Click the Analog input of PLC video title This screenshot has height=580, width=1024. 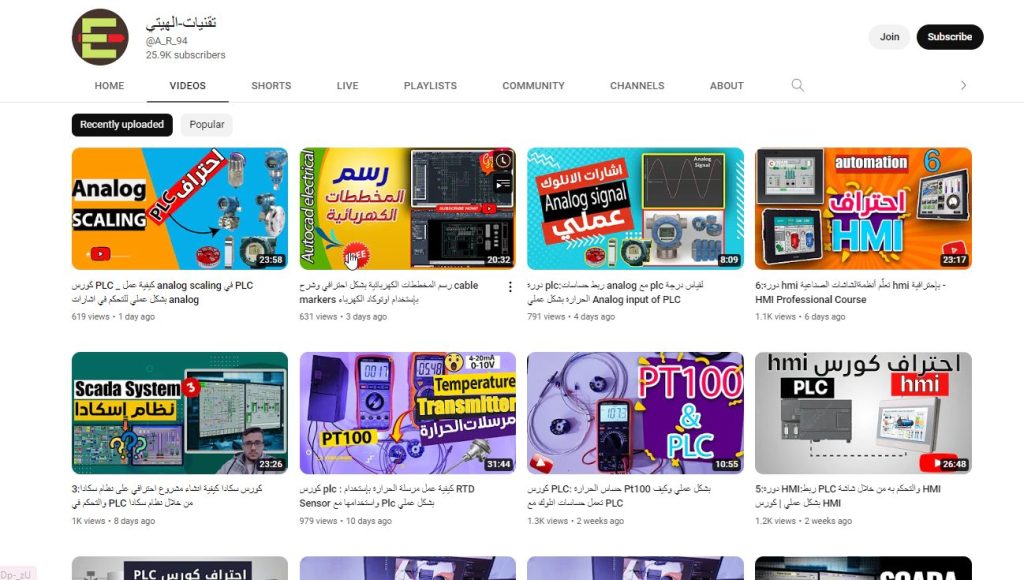click(615, 293)
